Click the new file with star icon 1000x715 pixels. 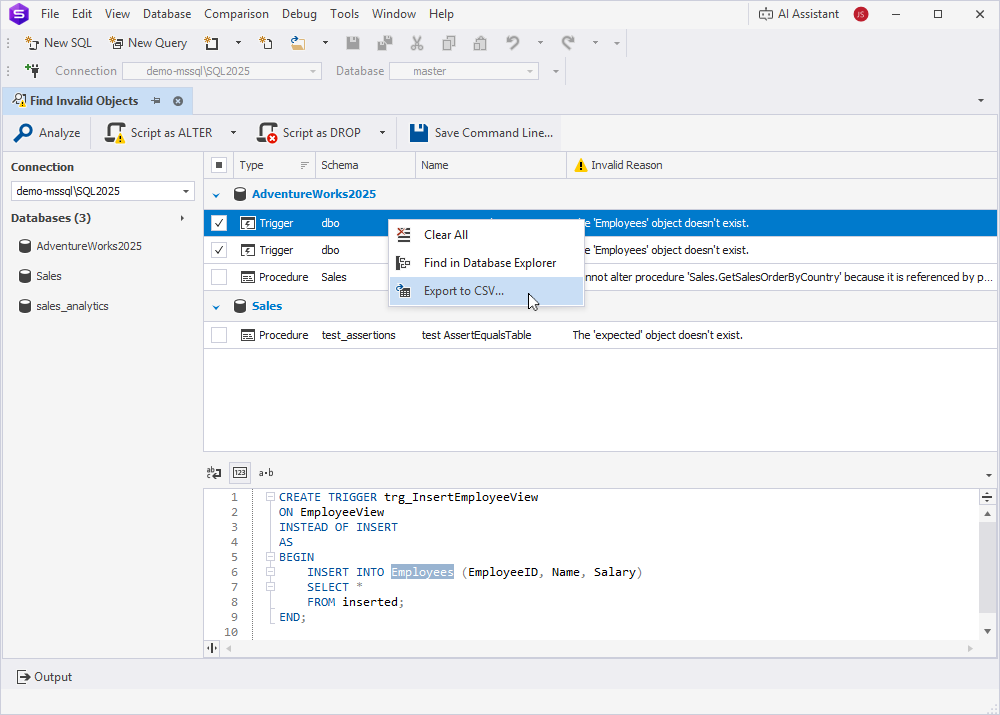(266, 43)
